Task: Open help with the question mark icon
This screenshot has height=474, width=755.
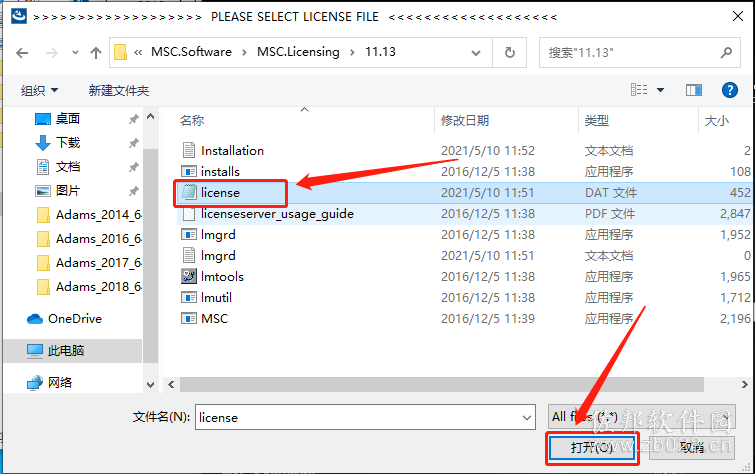Action: [729, 90]
